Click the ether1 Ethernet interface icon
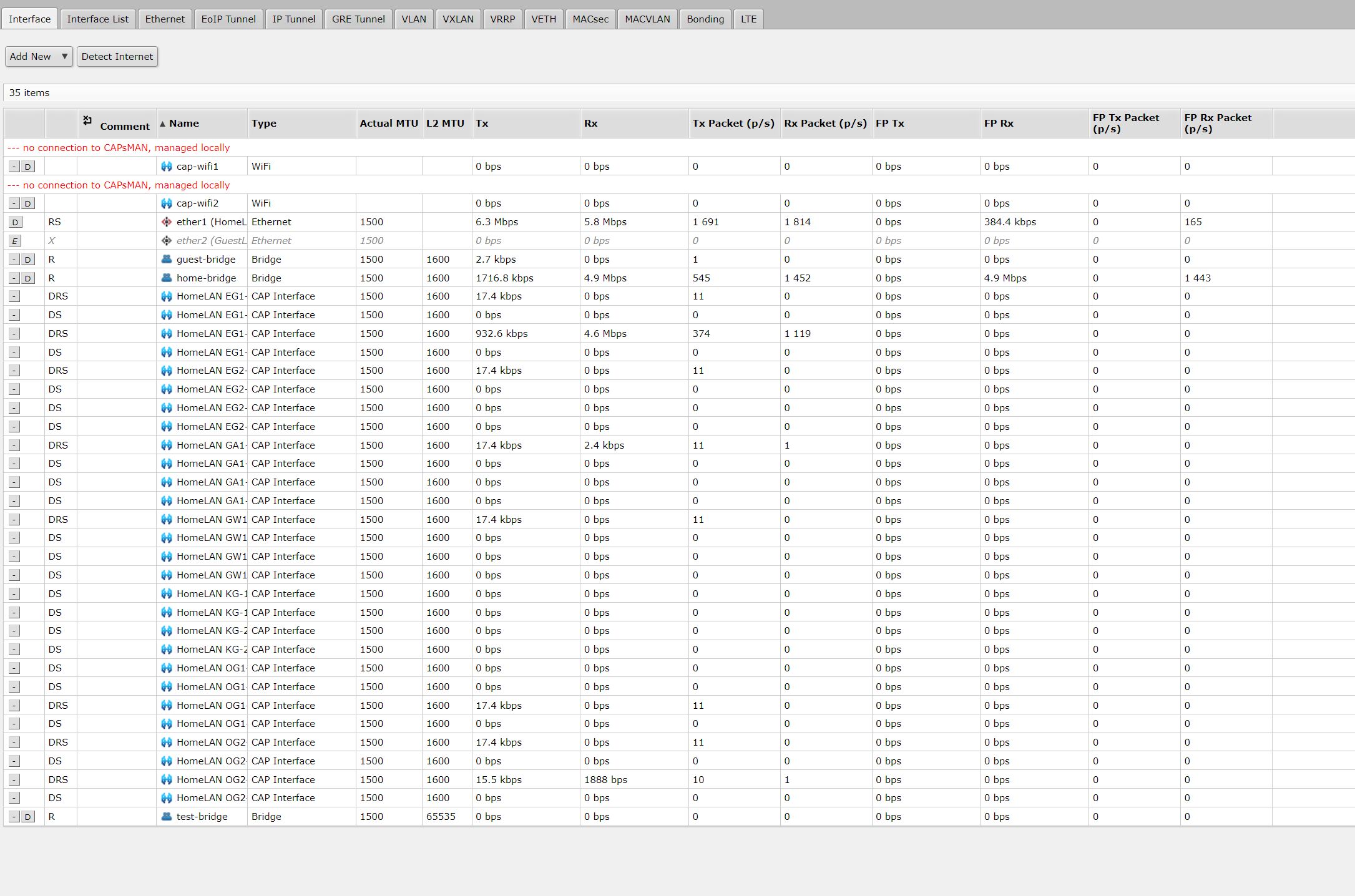The height and width of the screenshot is (896, 1355). pos(166,222)
